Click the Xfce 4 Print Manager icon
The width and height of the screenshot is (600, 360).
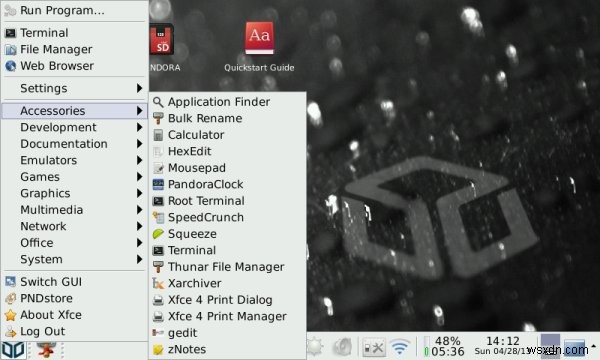[x=158, y=316]
